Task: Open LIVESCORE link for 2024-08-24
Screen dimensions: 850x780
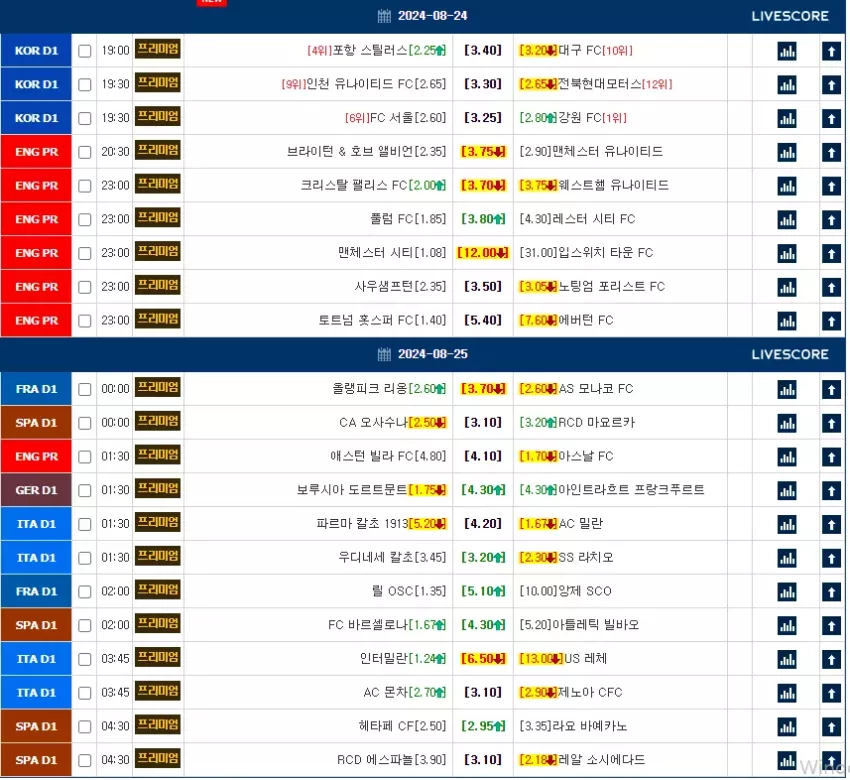Action: pyautogui.click(x=790, y=16)
